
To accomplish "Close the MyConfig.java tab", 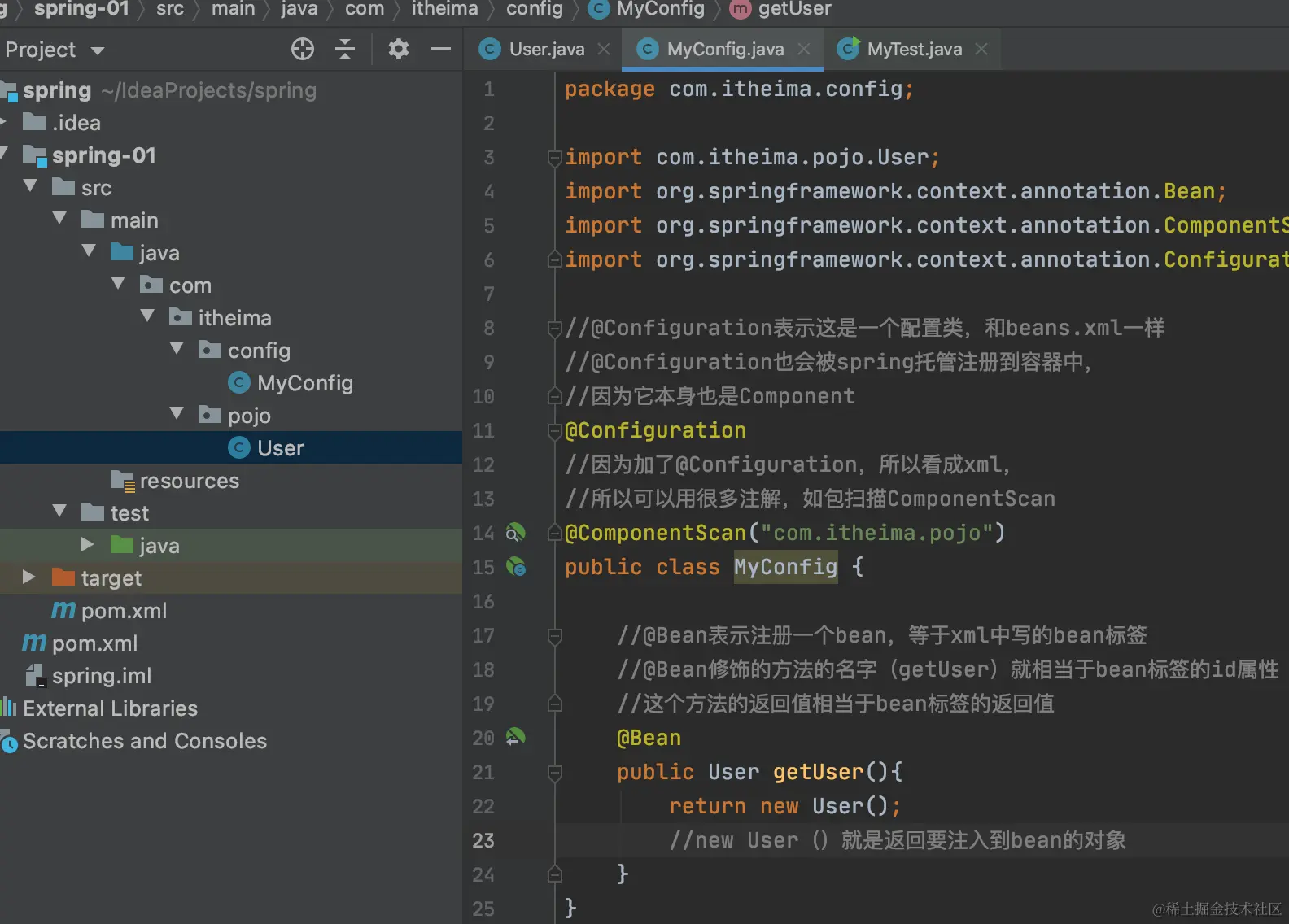I will point(804,50).
